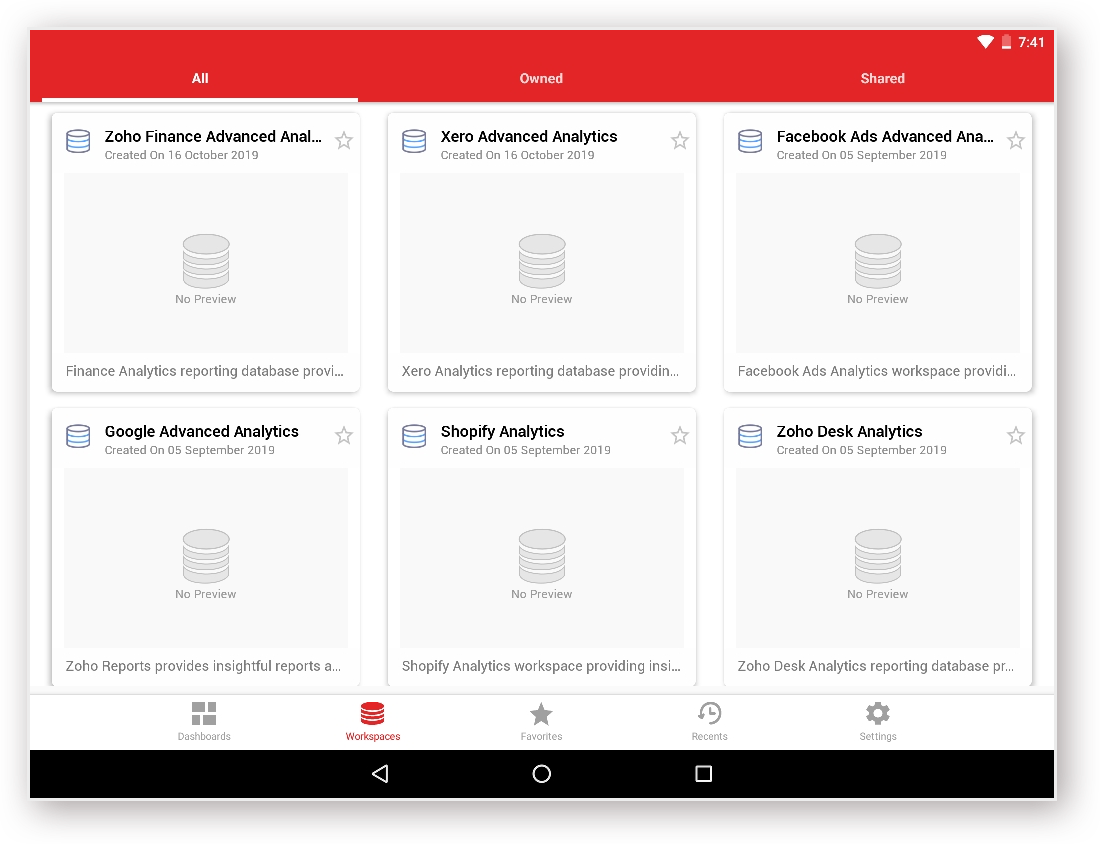This screenshot has width=1100, height=844.
Task: Mark Xero Advanced Analytics as favorite
Action: [x=680, y=141]
